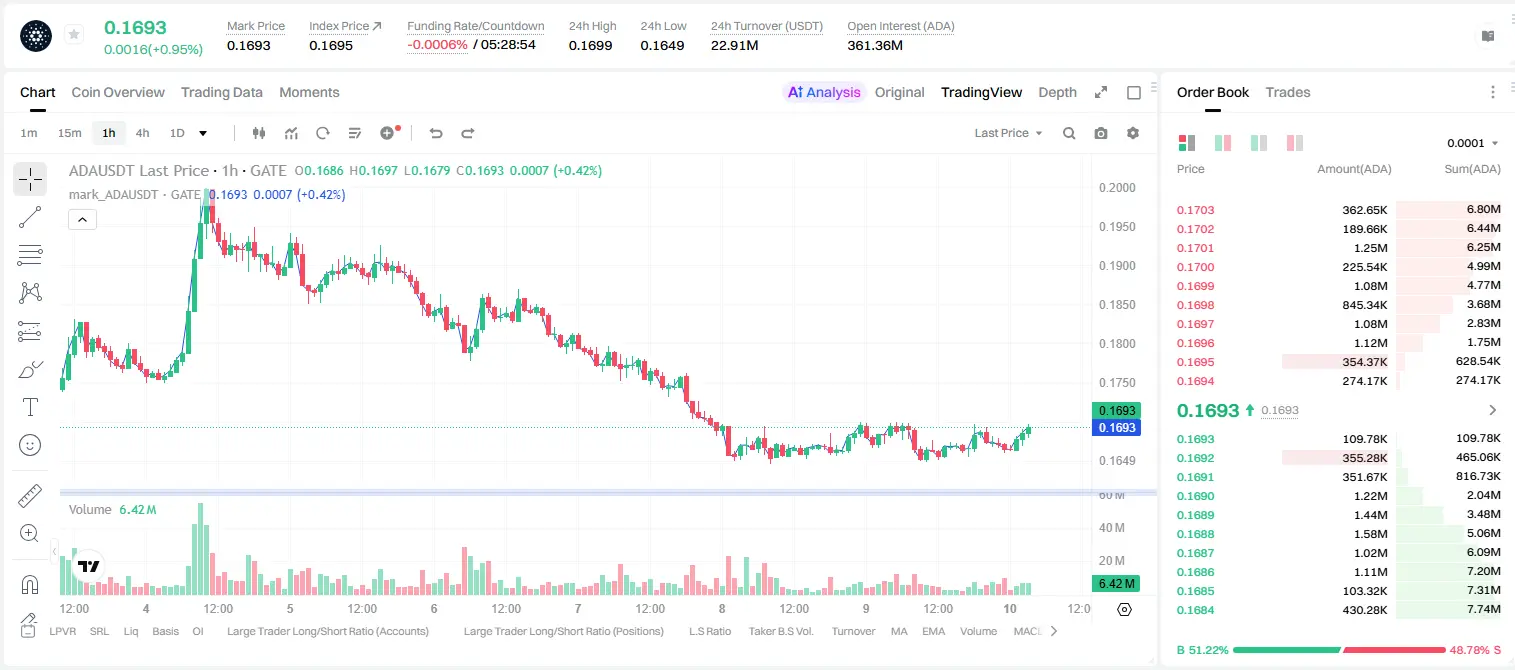Change order book precision 0.0001
Image resolution: width=1515 pixels, height=670 pixels.
1472,143
